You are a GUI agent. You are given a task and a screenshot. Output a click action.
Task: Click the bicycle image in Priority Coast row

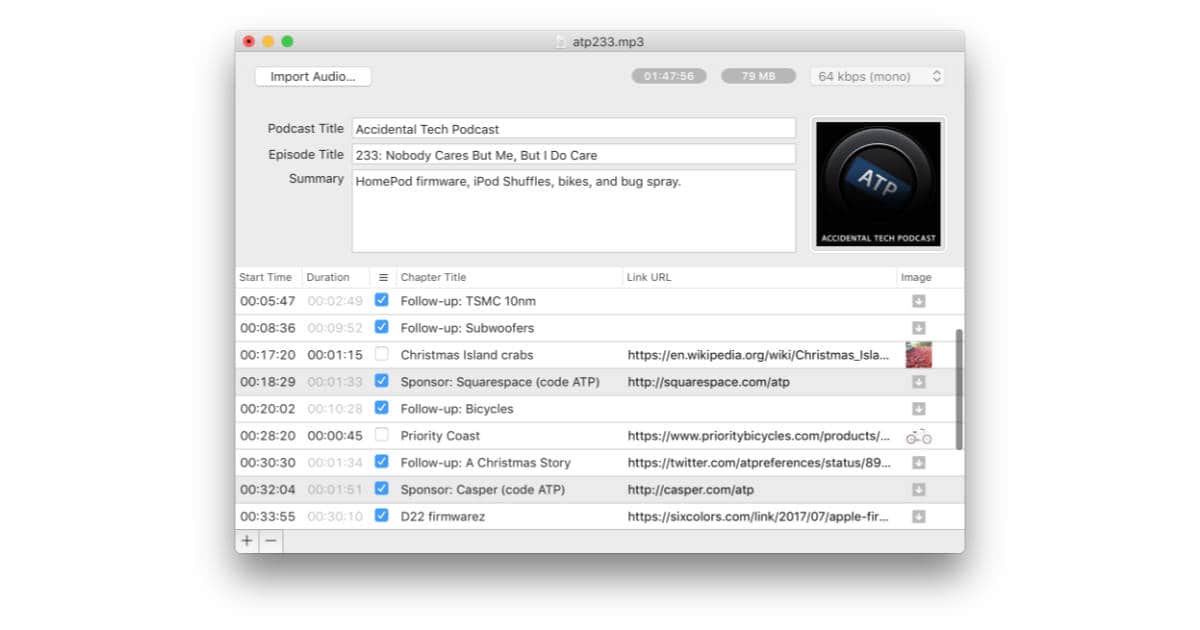tap(918, 436)
